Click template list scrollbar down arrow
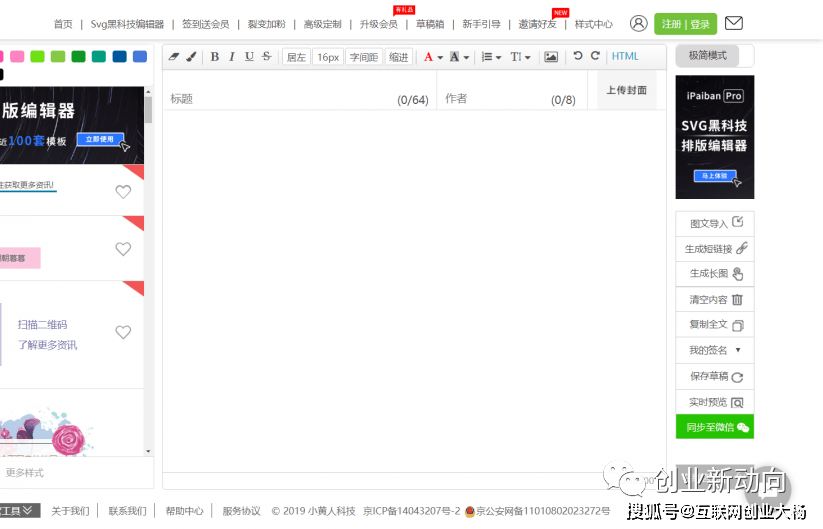Viewport: 823px width, 529px height. (x=148, y=451)
